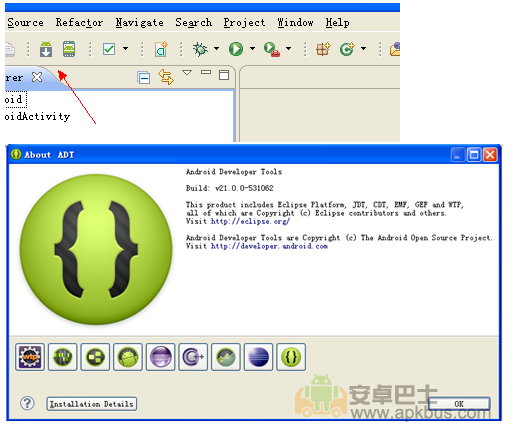Open the Android SDK Manager toolbar icon
514x437 pixels.
[46, 49]
